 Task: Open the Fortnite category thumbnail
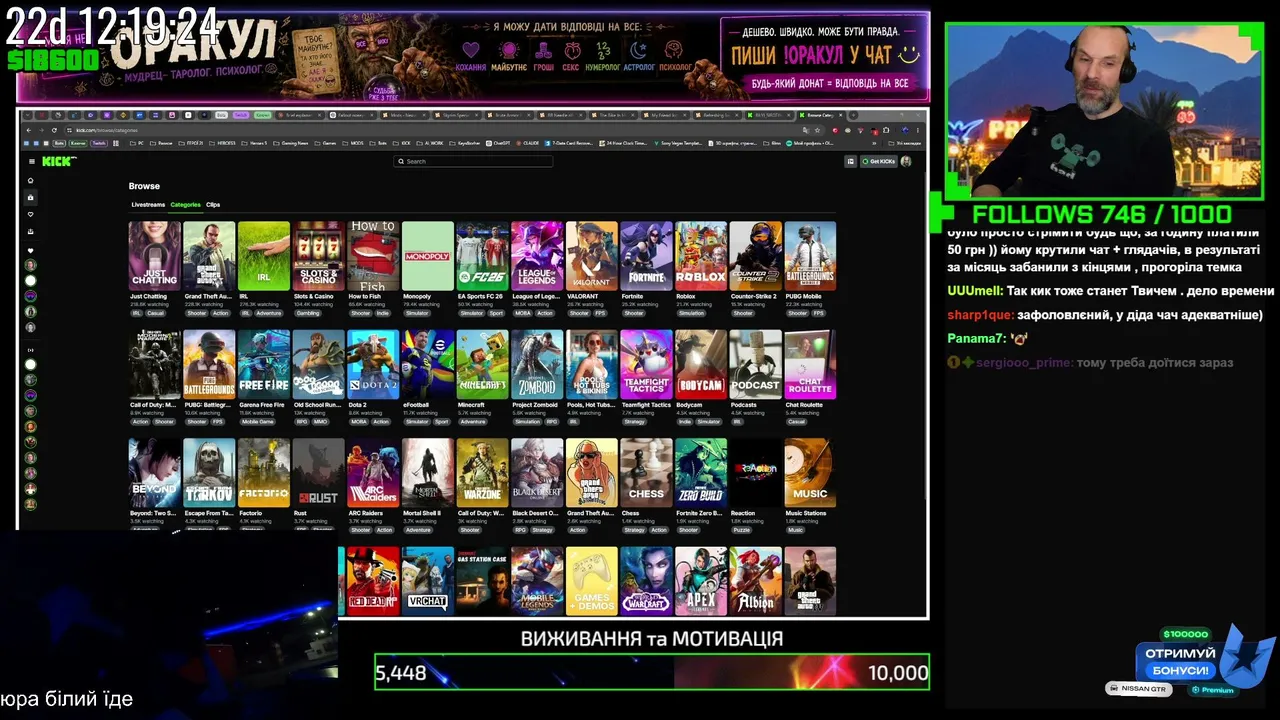646,256
